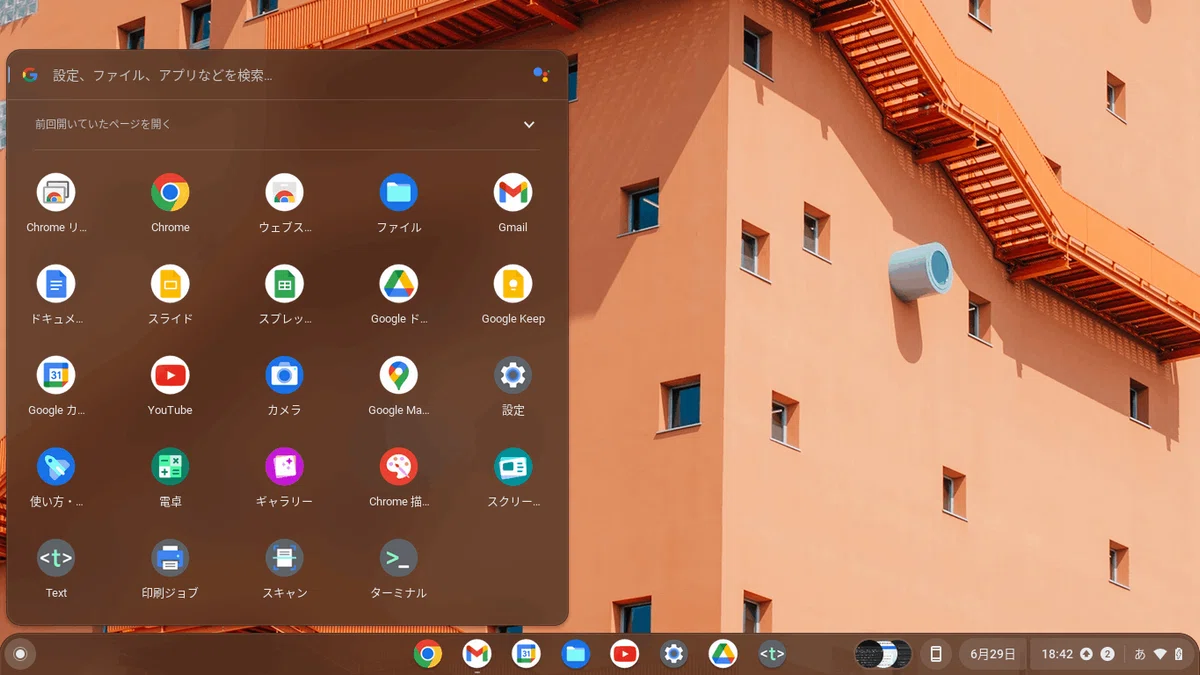Open the holding space thumbnails on shelf
Image resolution: width=1200 pixels, height=675 pixels.
(x=883, y=654)
